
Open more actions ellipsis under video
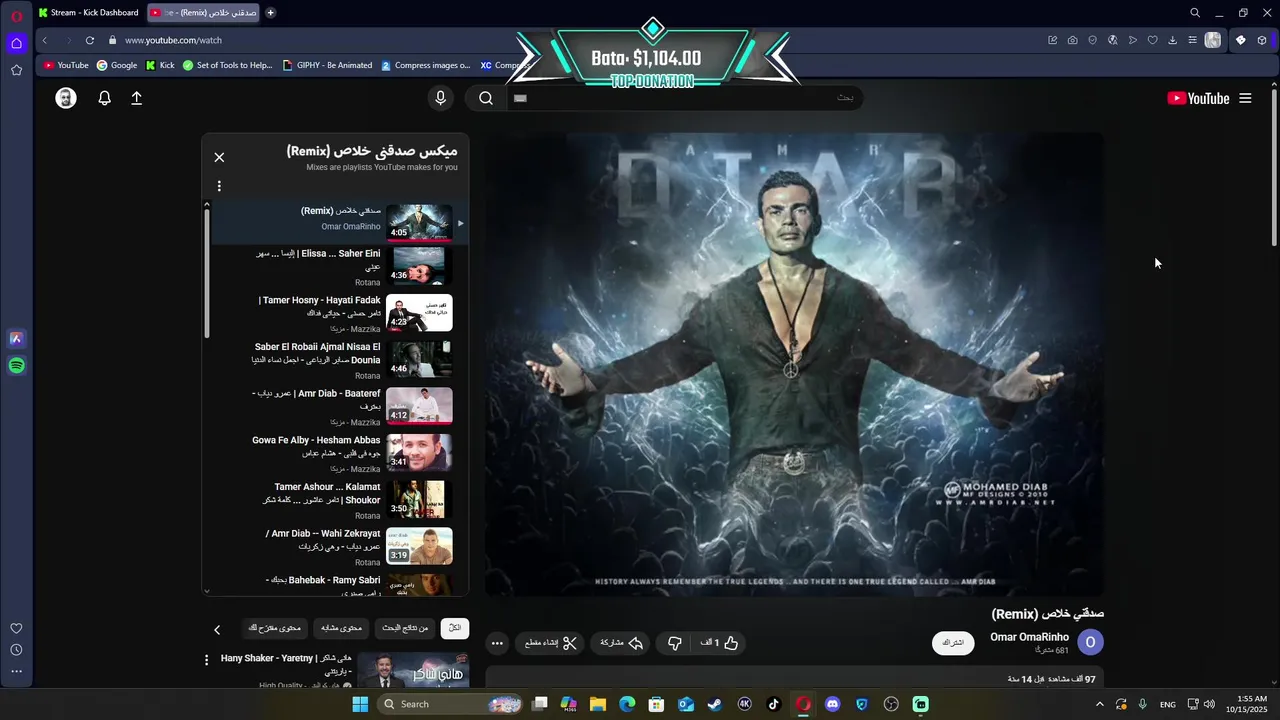[x=497, y=643]
